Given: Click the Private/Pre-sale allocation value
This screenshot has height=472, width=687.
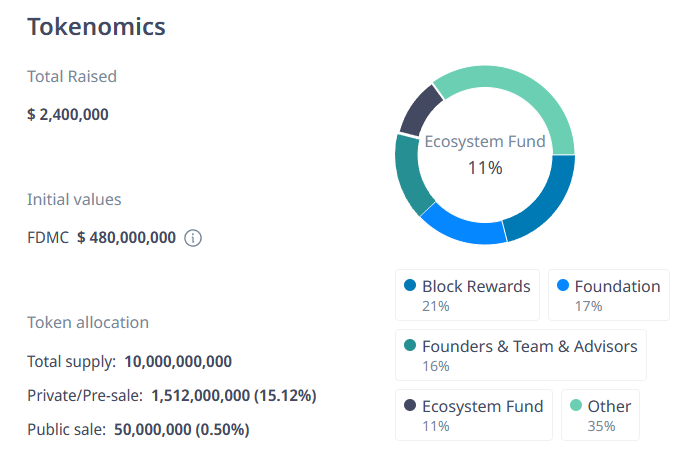Looking at the screenshot, I should [233, 396].
